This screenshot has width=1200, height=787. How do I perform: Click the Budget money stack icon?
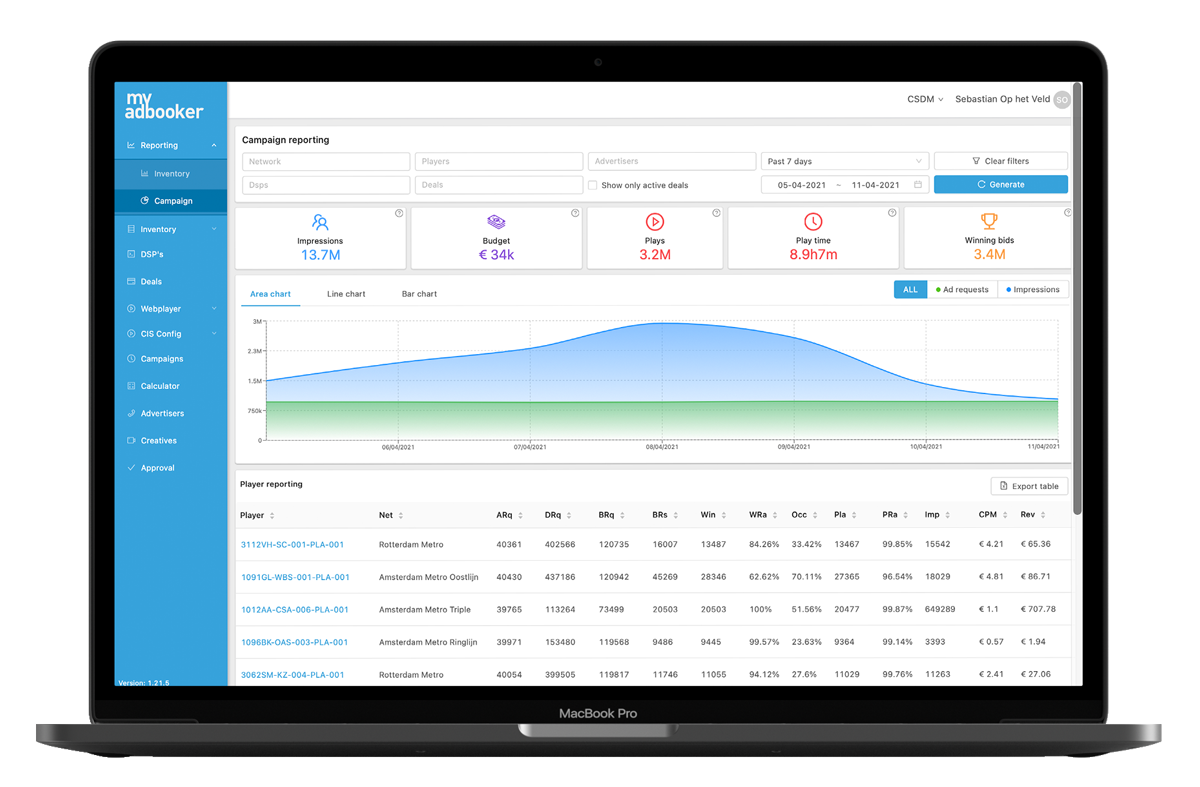point(496,222)
